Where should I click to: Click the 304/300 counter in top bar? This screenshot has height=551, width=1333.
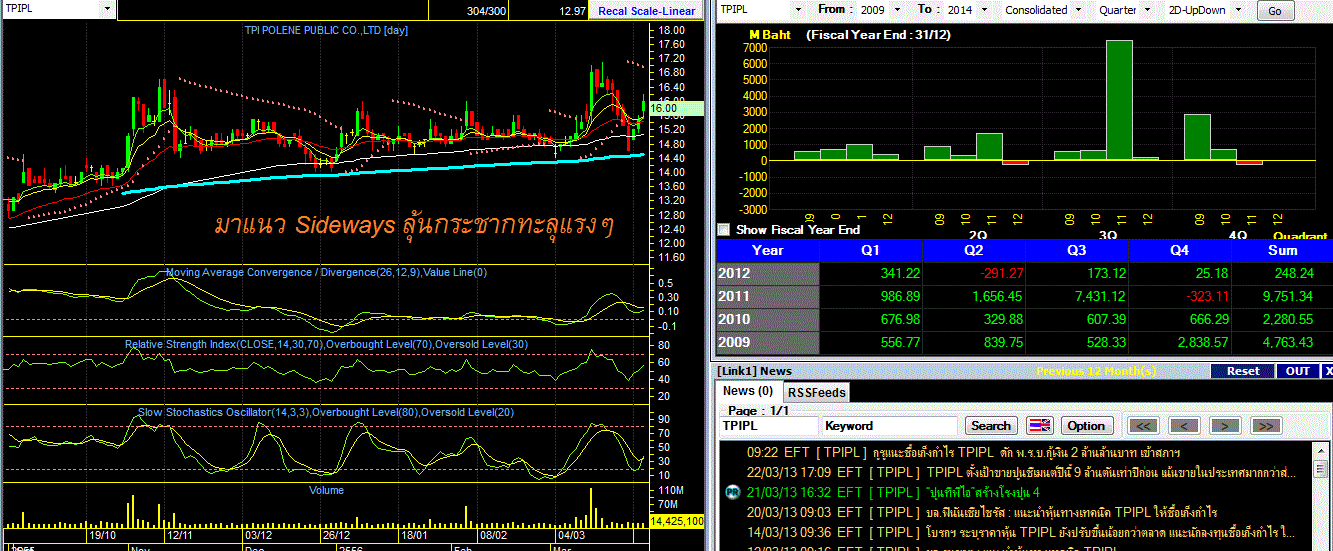(x=486, y=11)
